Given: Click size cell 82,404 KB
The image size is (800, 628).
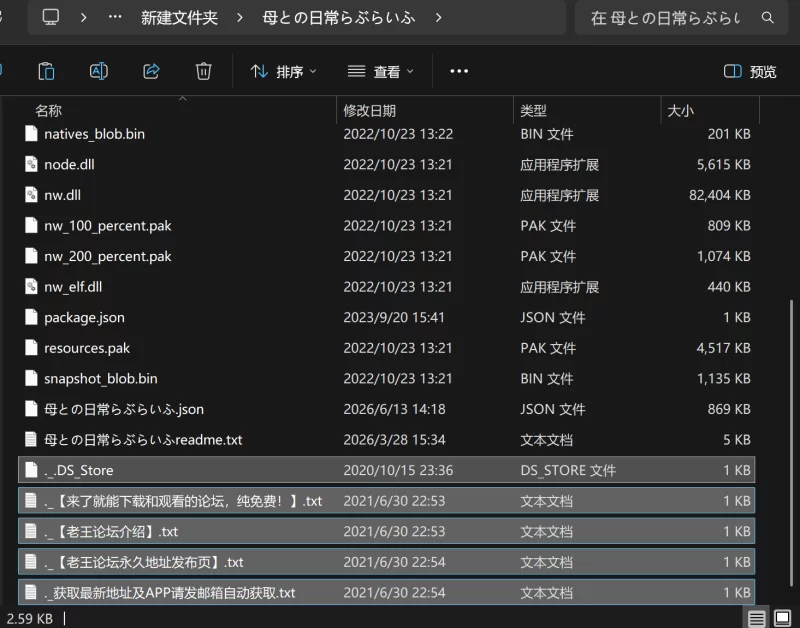Looking at the screenshot, I should (719, 195).
